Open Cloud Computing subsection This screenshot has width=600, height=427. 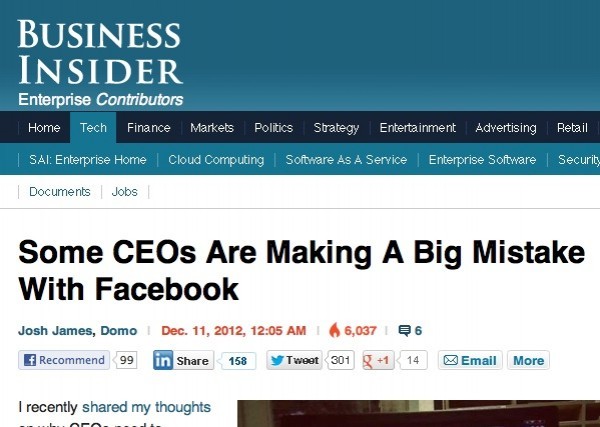pyautogui.click(x=216, y=160)
